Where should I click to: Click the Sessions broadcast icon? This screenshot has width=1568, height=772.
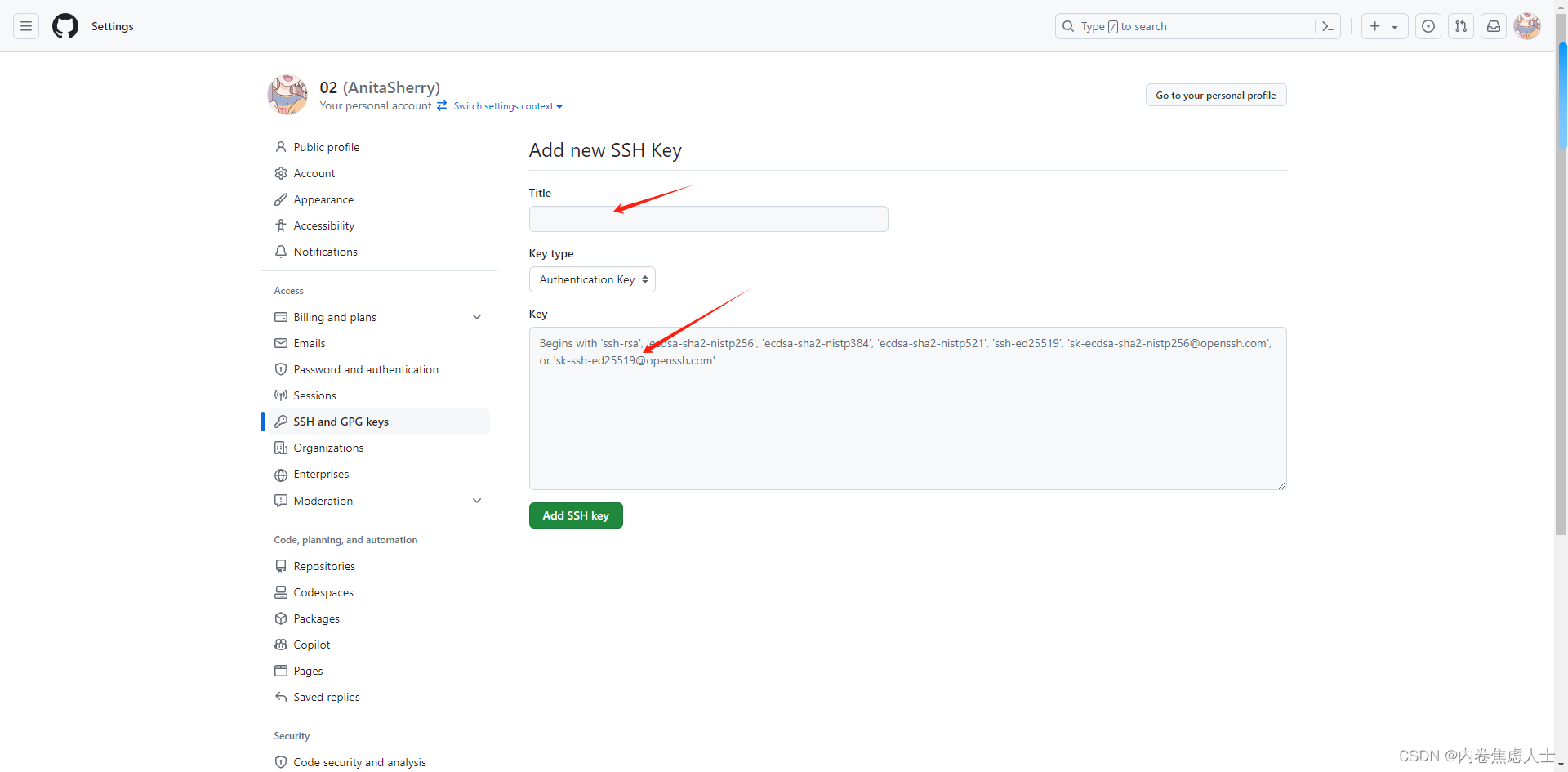click(281, 395)
